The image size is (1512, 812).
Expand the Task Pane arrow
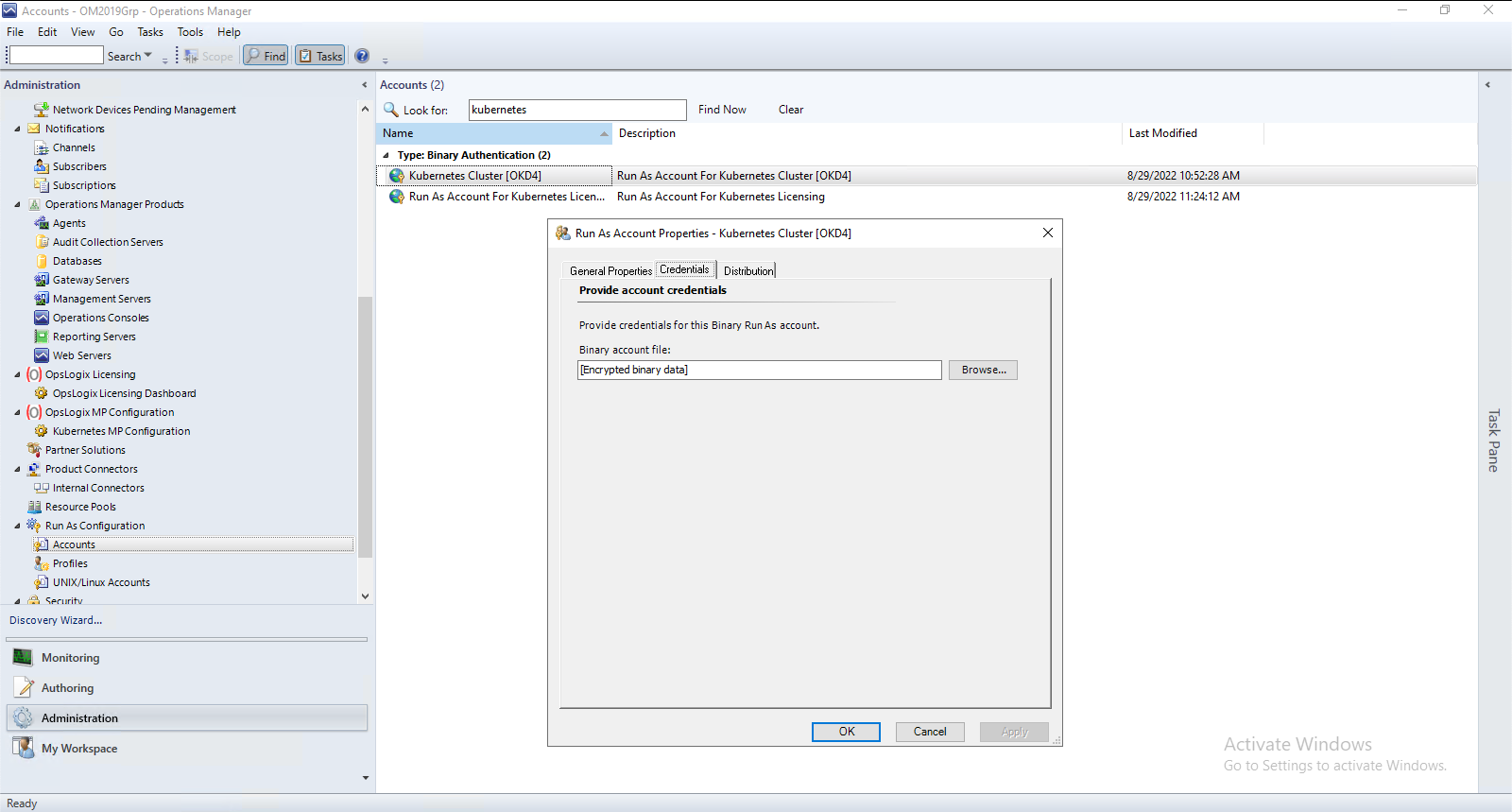1487,85
